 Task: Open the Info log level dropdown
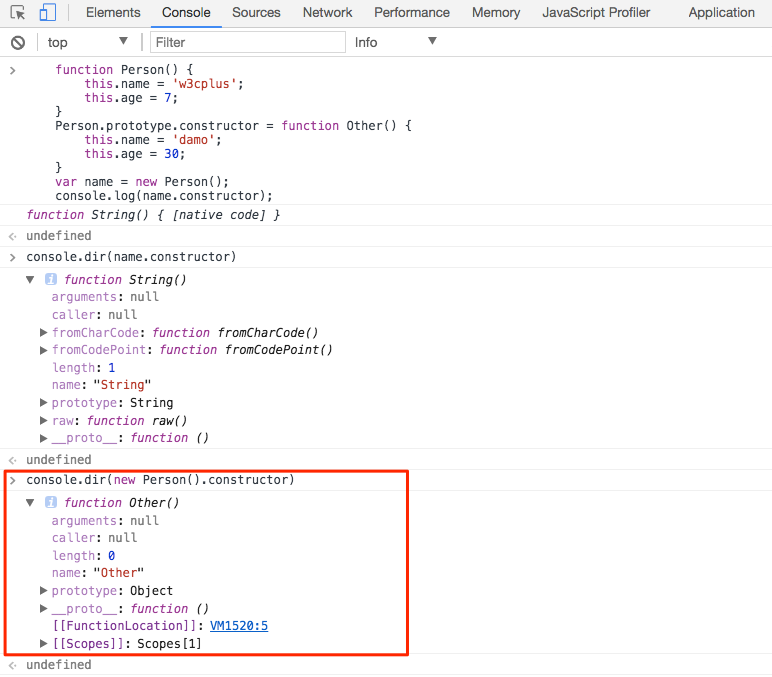pos(395,42)
